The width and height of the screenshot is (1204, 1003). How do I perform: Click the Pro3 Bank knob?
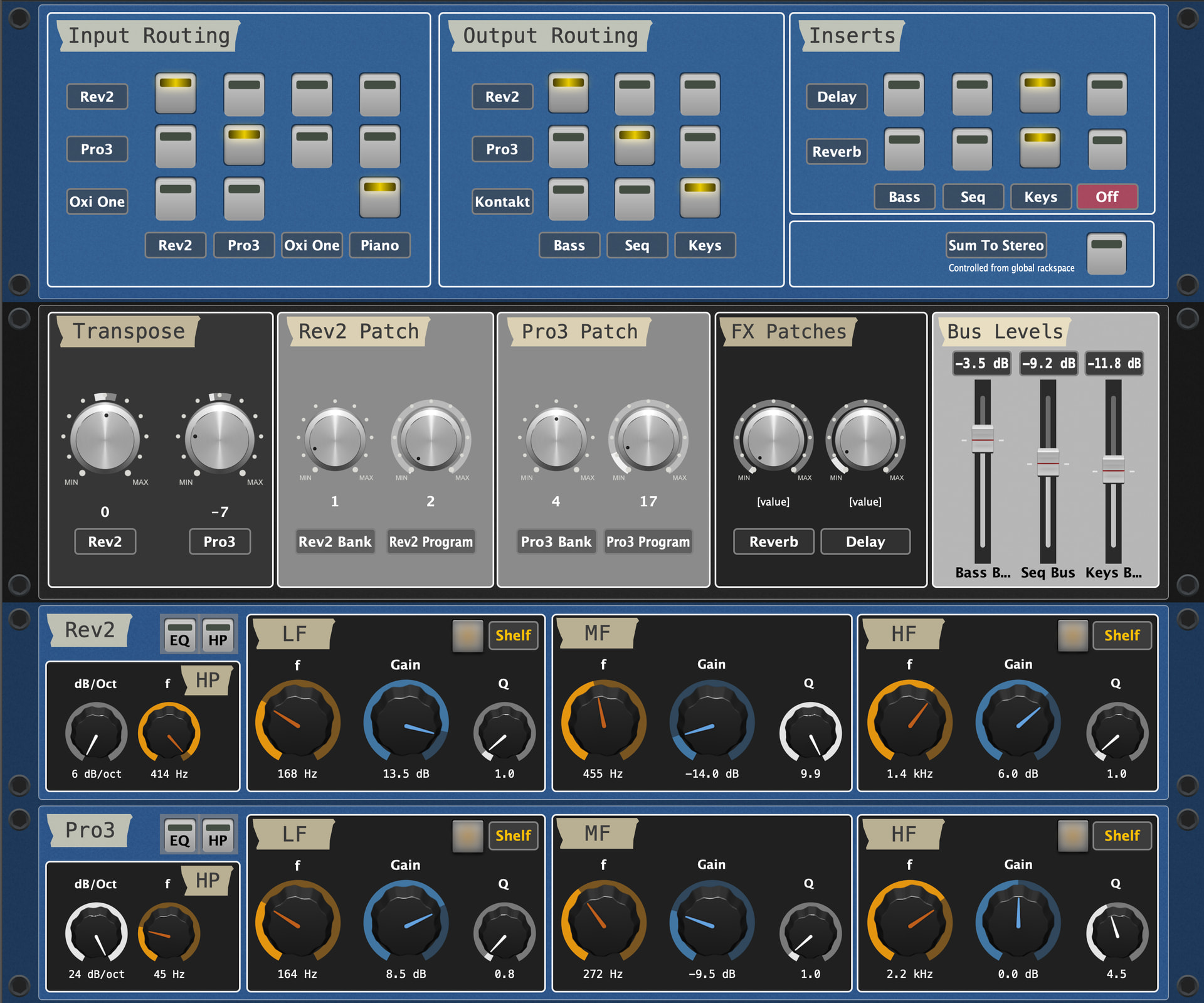click(556, 439)
